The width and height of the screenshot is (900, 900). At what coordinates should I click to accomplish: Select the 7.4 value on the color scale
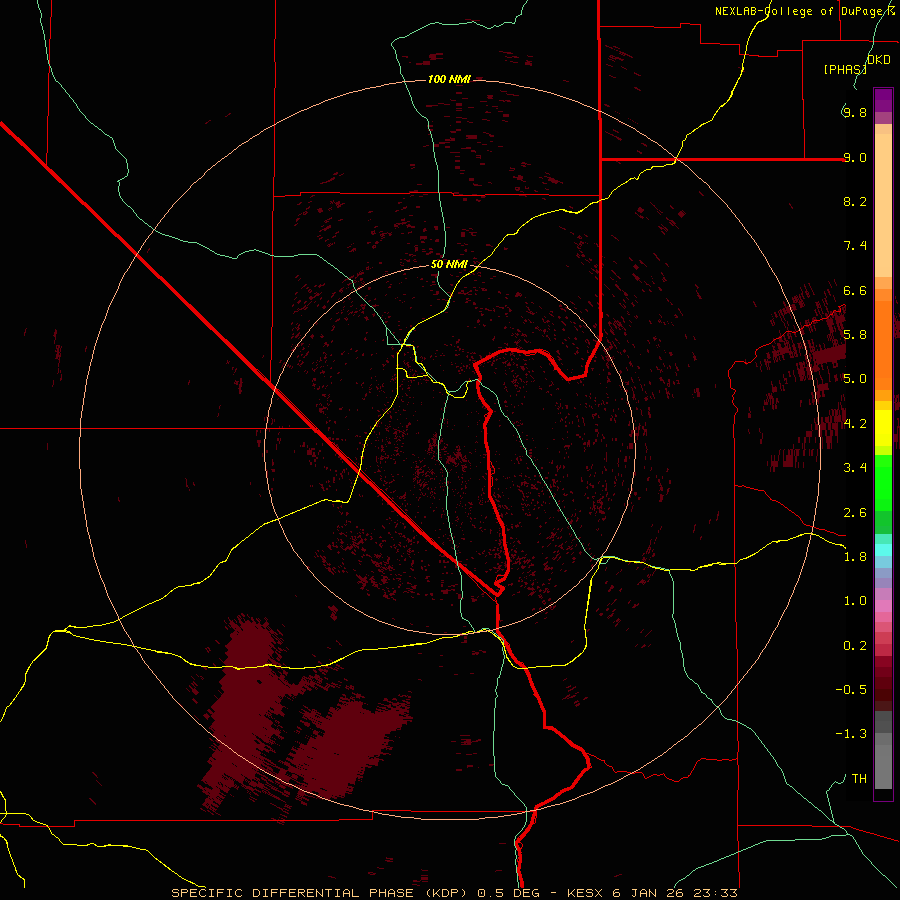[855, 246]
